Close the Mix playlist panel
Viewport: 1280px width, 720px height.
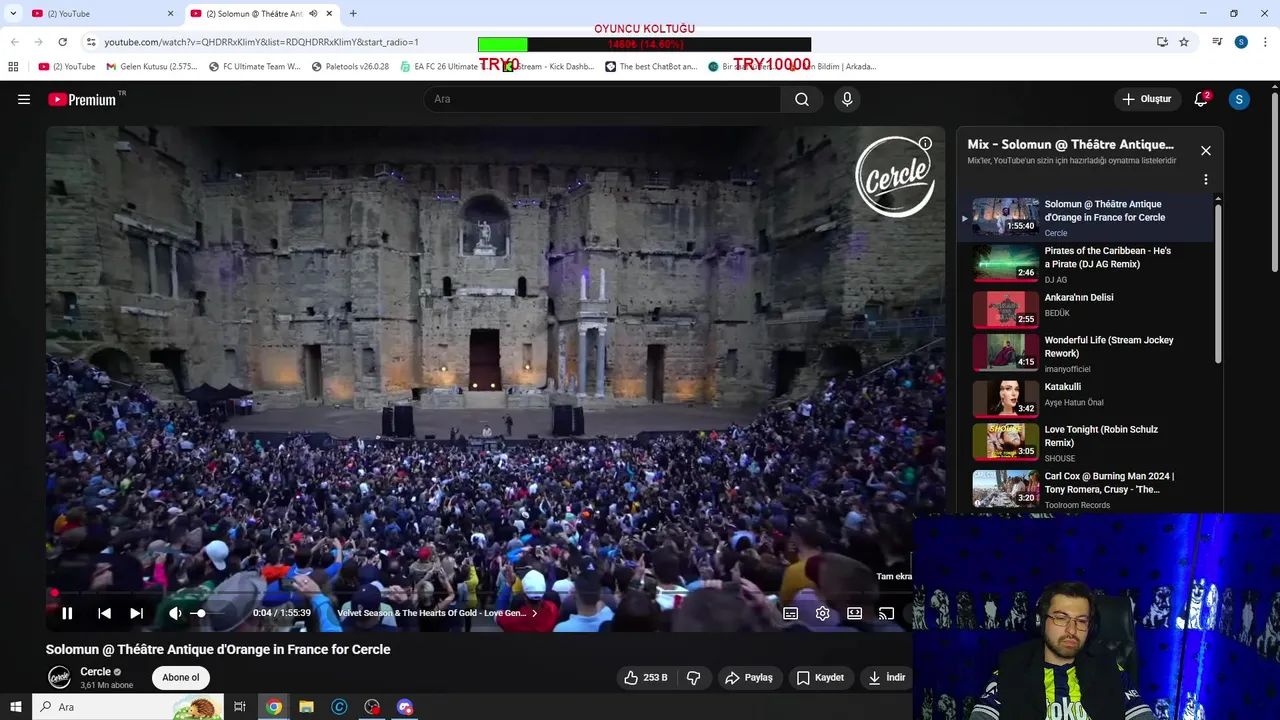click(x=1206, y=150)
